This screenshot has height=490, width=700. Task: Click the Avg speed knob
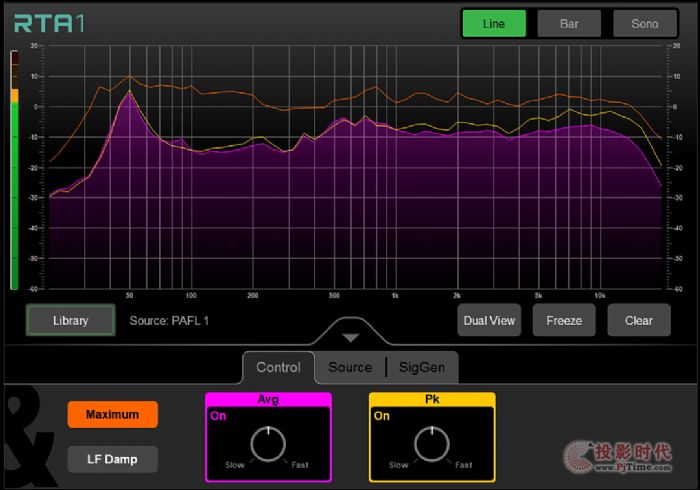(268, 445)
